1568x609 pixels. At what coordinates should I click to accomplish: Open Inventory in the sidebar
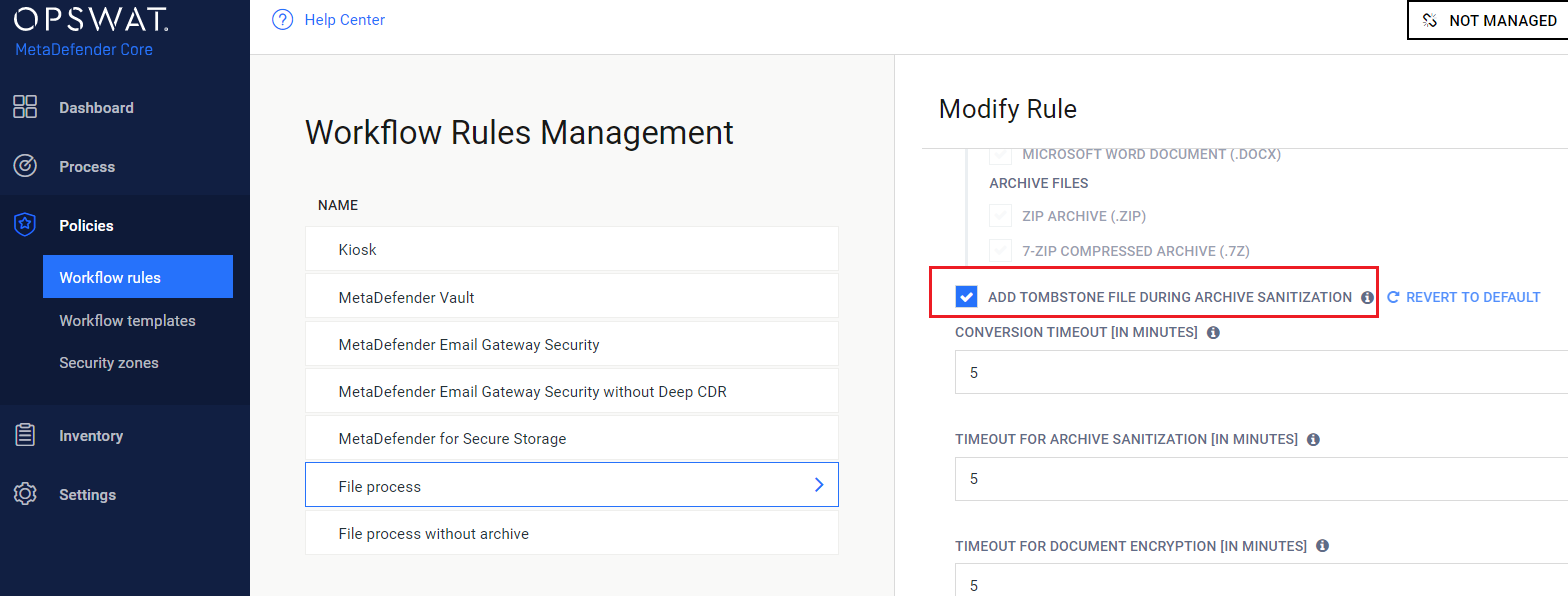[x=91, y=436]
